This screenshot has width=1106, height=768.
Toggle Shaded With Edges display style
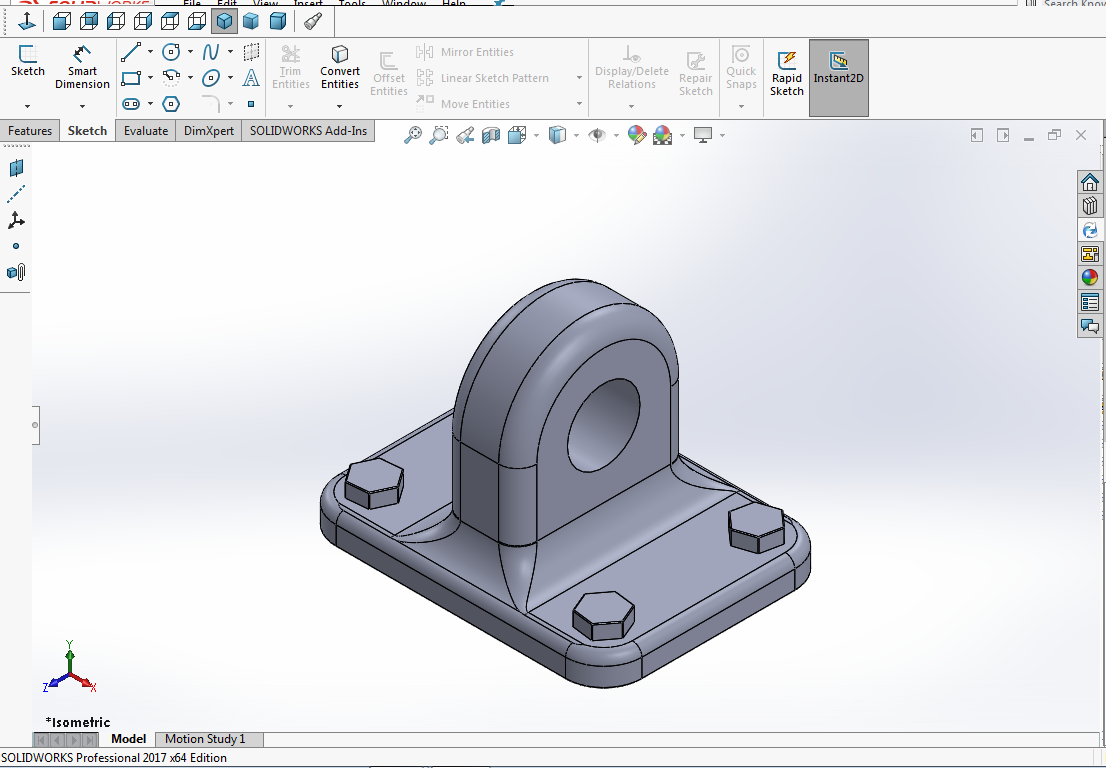tap(225, 20)
